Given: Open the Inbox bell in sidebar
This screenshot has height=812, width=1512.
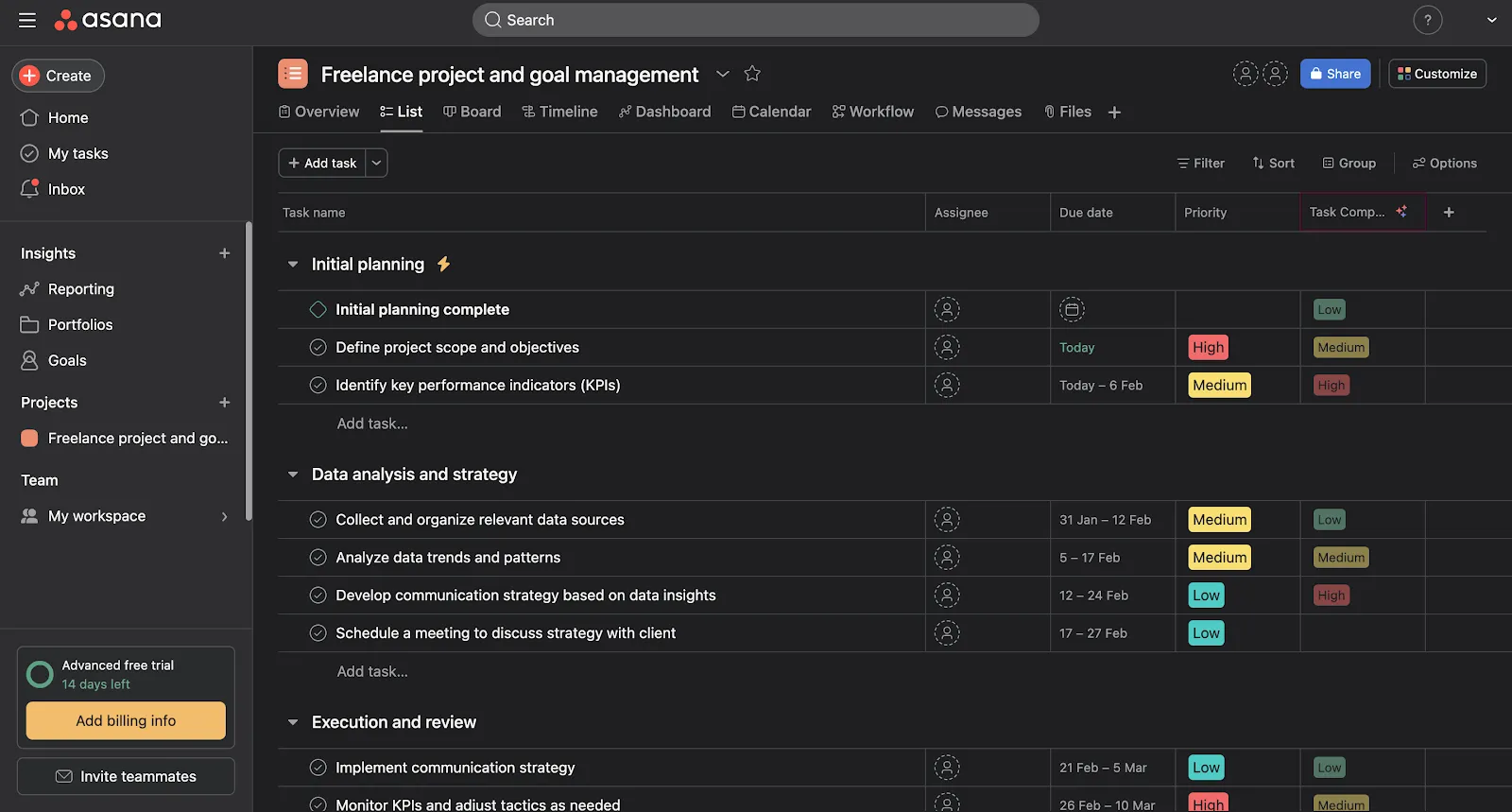Looking at the screenshot, I should (x=29, y=189).
